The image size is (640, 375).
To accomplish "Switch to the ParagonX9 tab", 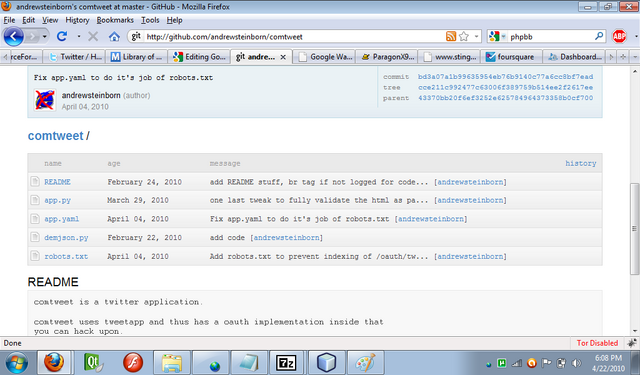I will [387, 57].
